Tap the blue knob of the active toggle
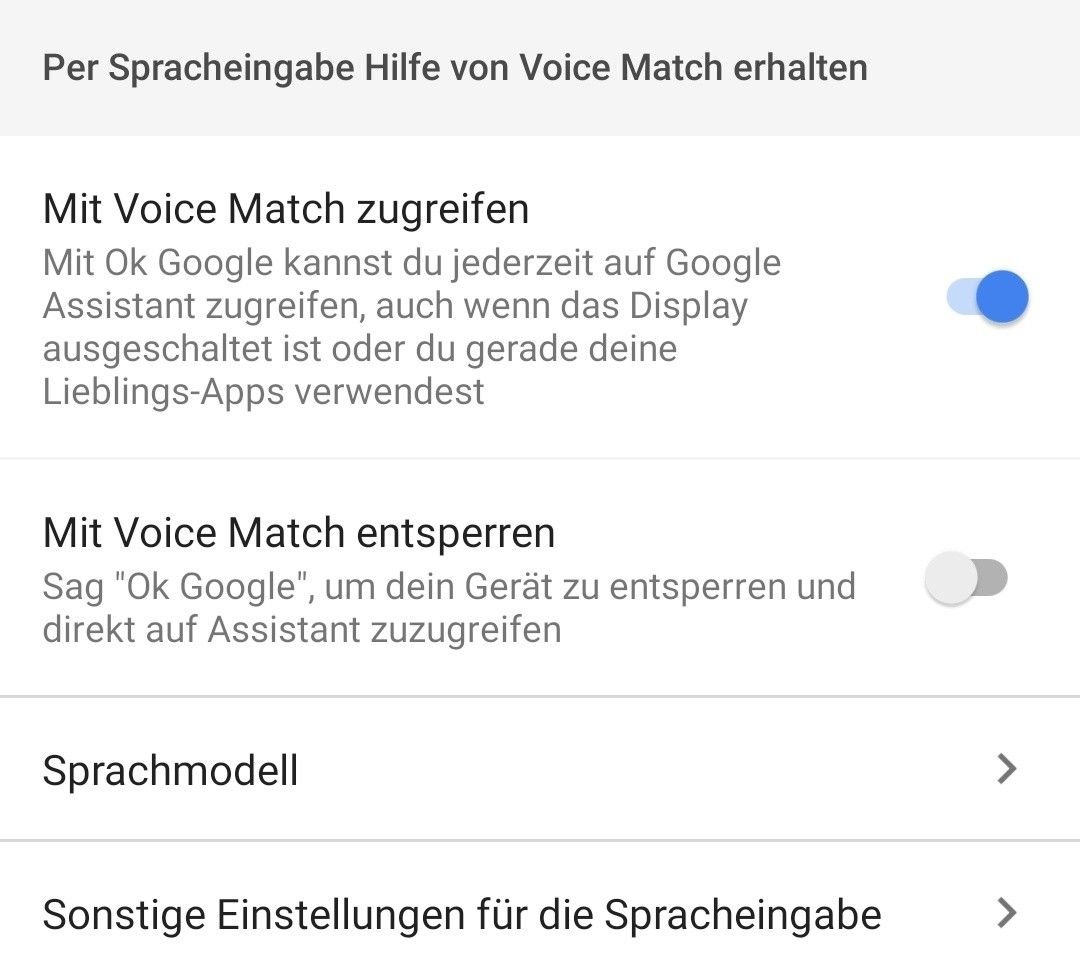 tap(1002, 297)
